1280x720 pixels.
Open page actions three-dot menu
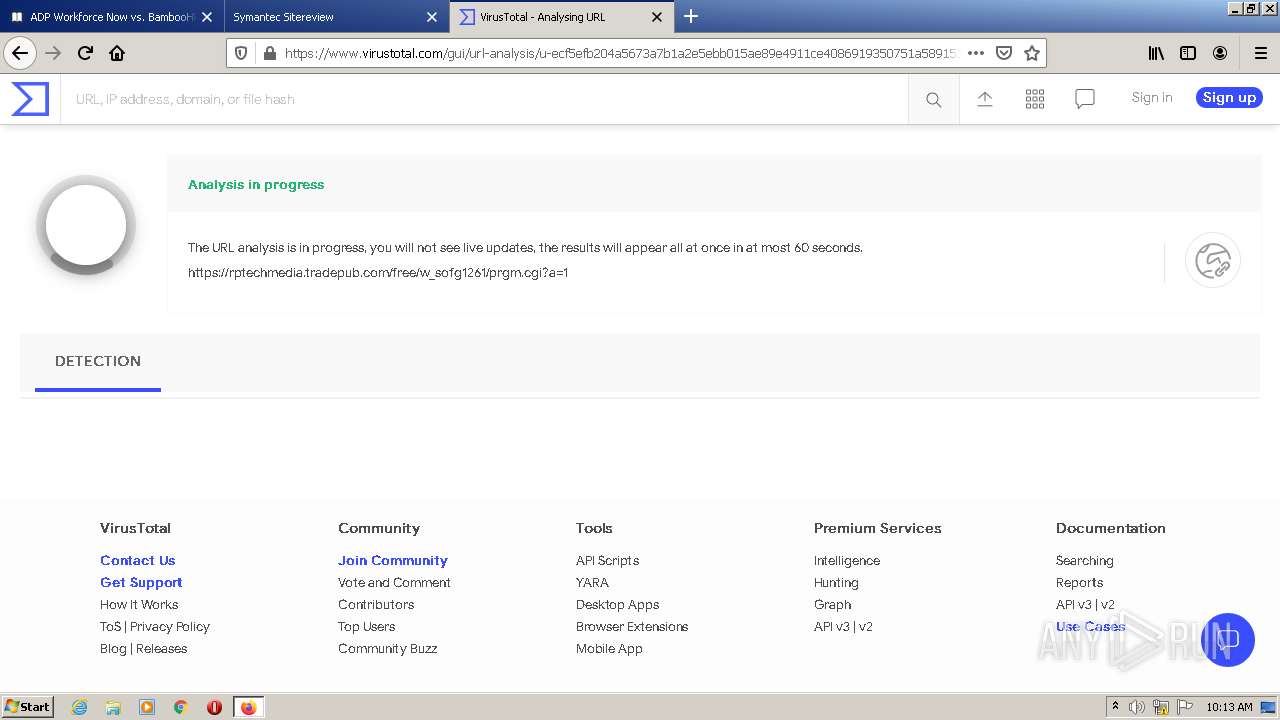pyautogui.click(x=976, y=53)
